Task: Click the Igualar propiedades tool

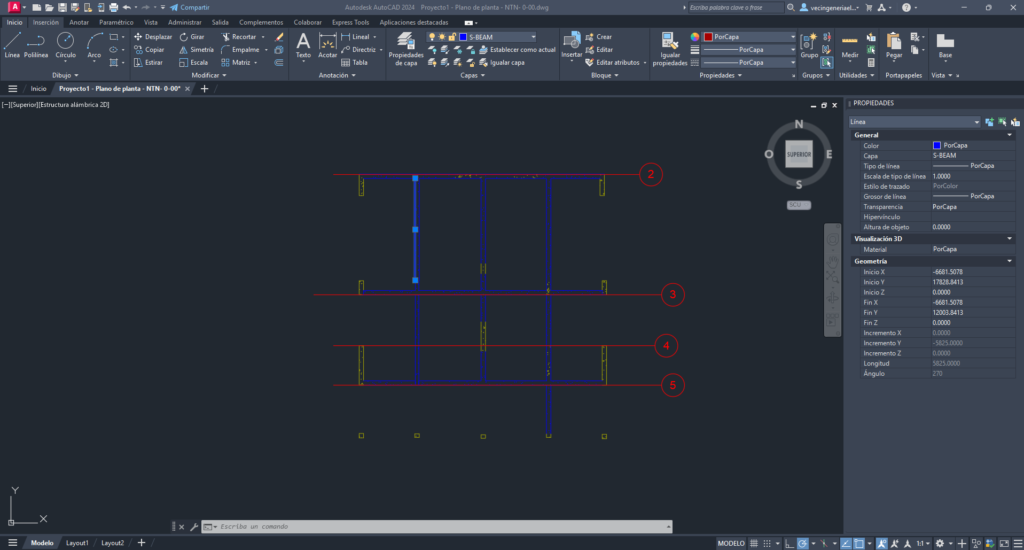Action: point(669,48)
